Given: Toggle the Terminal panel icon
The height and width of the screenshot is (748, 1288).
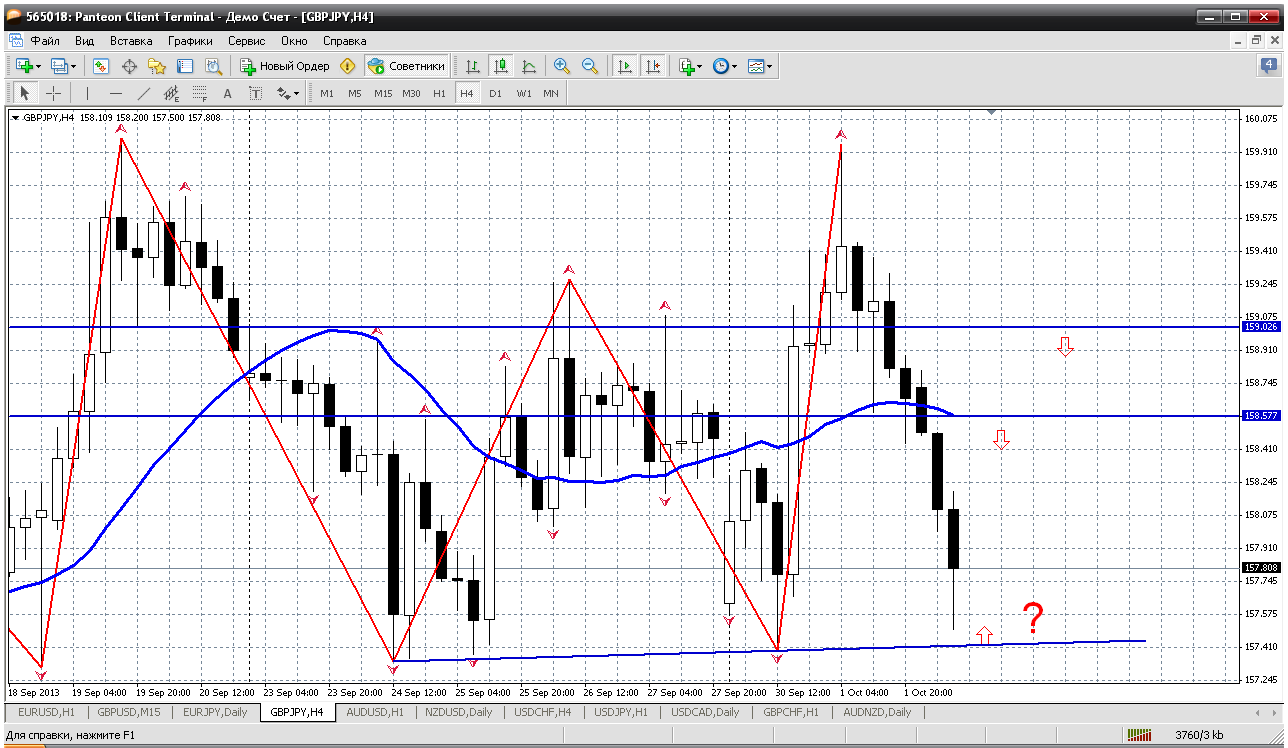Looking at the screenshot, I should pos(185,66).
